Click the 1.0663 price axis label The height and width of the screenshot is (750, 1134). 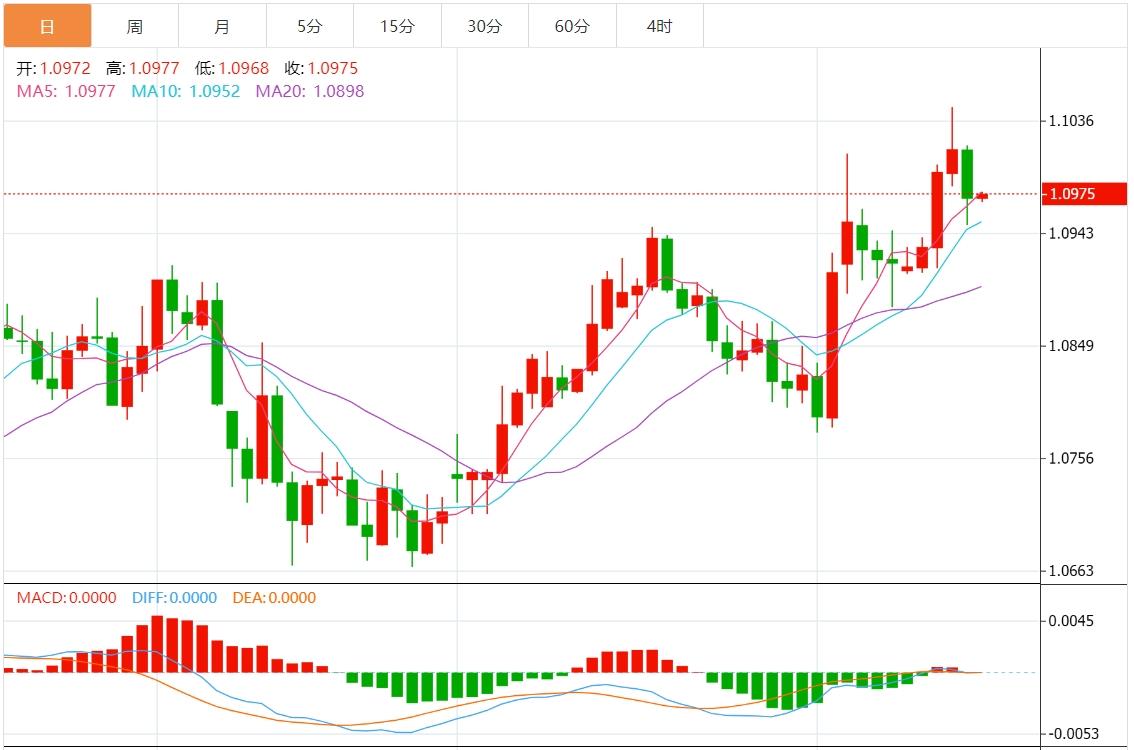1071,571
